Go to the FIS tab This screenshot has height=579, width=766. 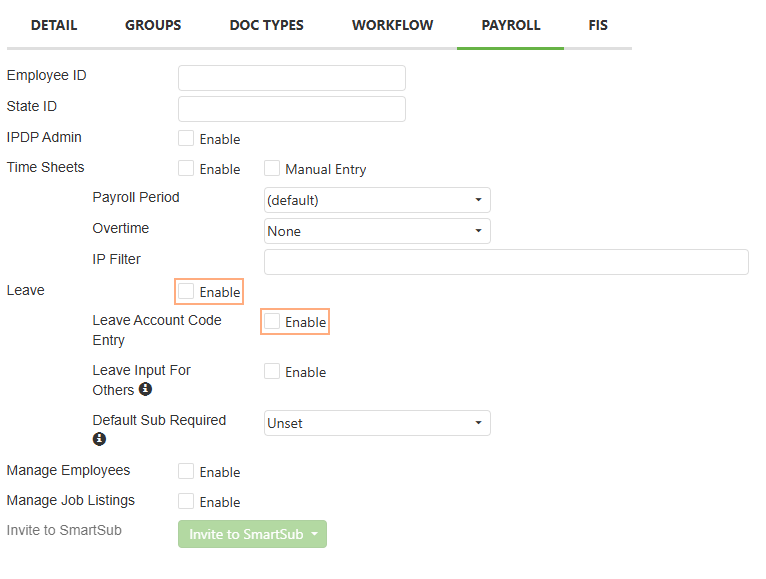pyautogui.click(x=598, y=25)
